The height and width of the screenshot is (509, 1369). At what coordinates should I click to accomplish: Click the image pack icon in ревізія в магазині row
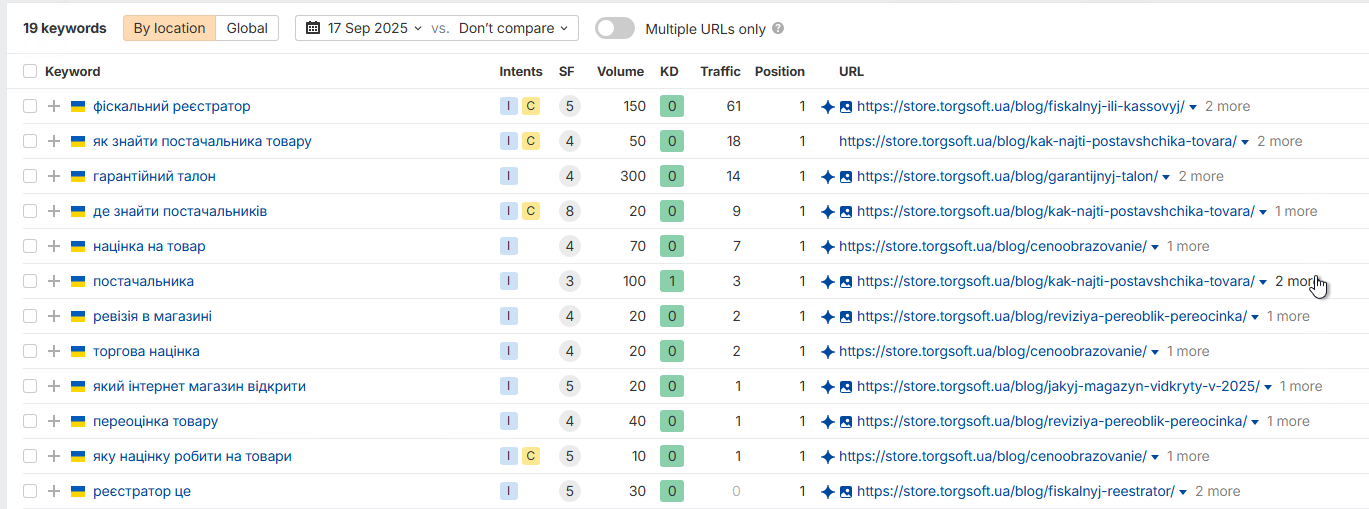(845, 316)
